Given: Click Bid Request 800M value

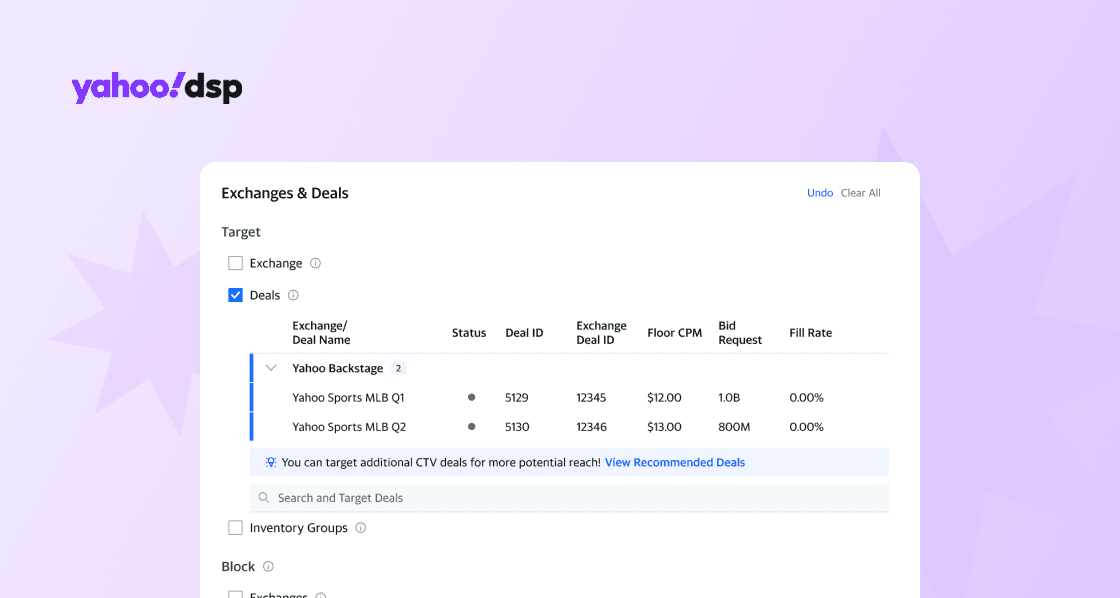Looking at the screenshot, I should [734, 427].
